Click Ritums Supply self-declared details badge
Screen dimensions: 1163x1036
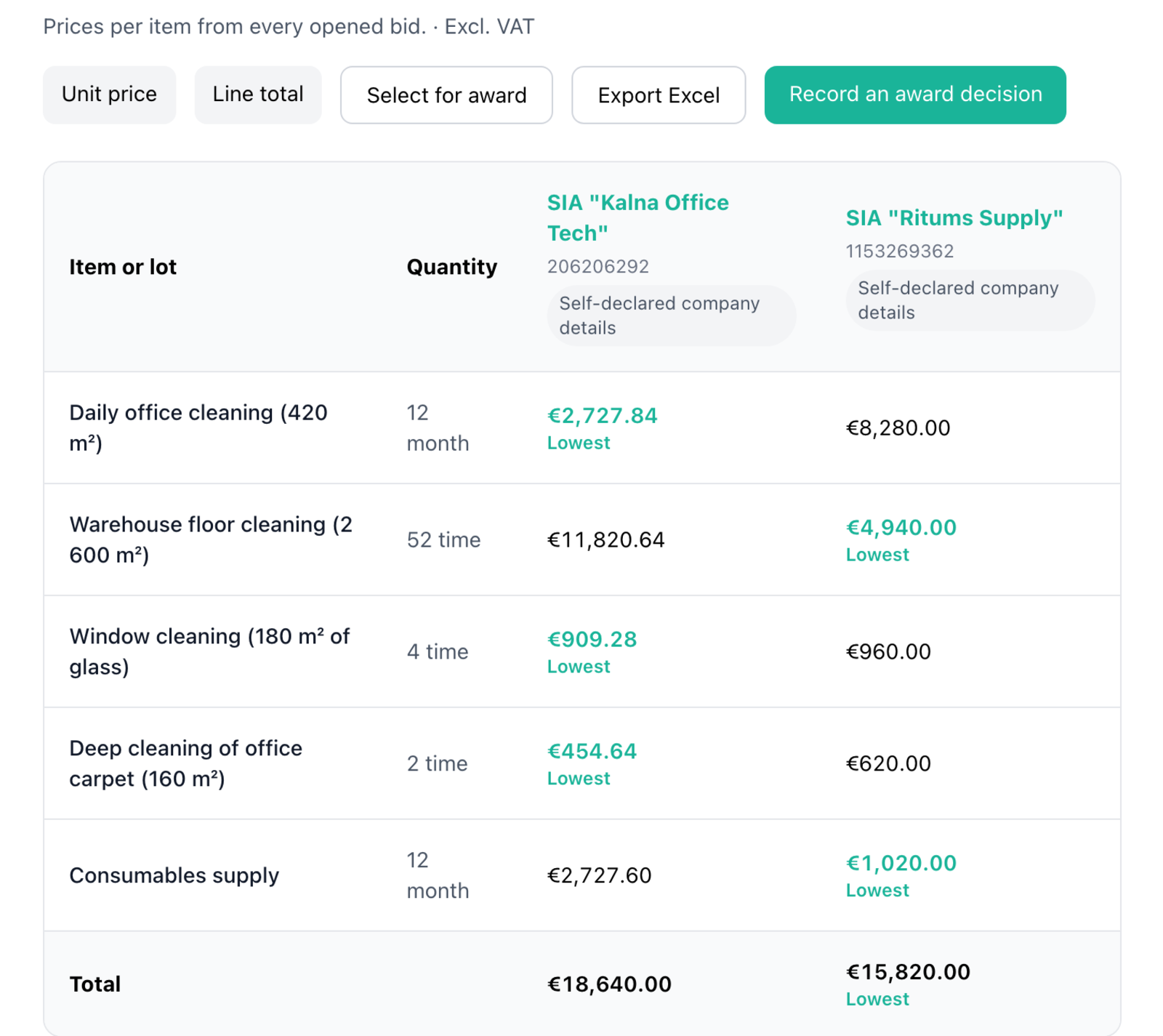pyautogui.click(x=970, y=300)
